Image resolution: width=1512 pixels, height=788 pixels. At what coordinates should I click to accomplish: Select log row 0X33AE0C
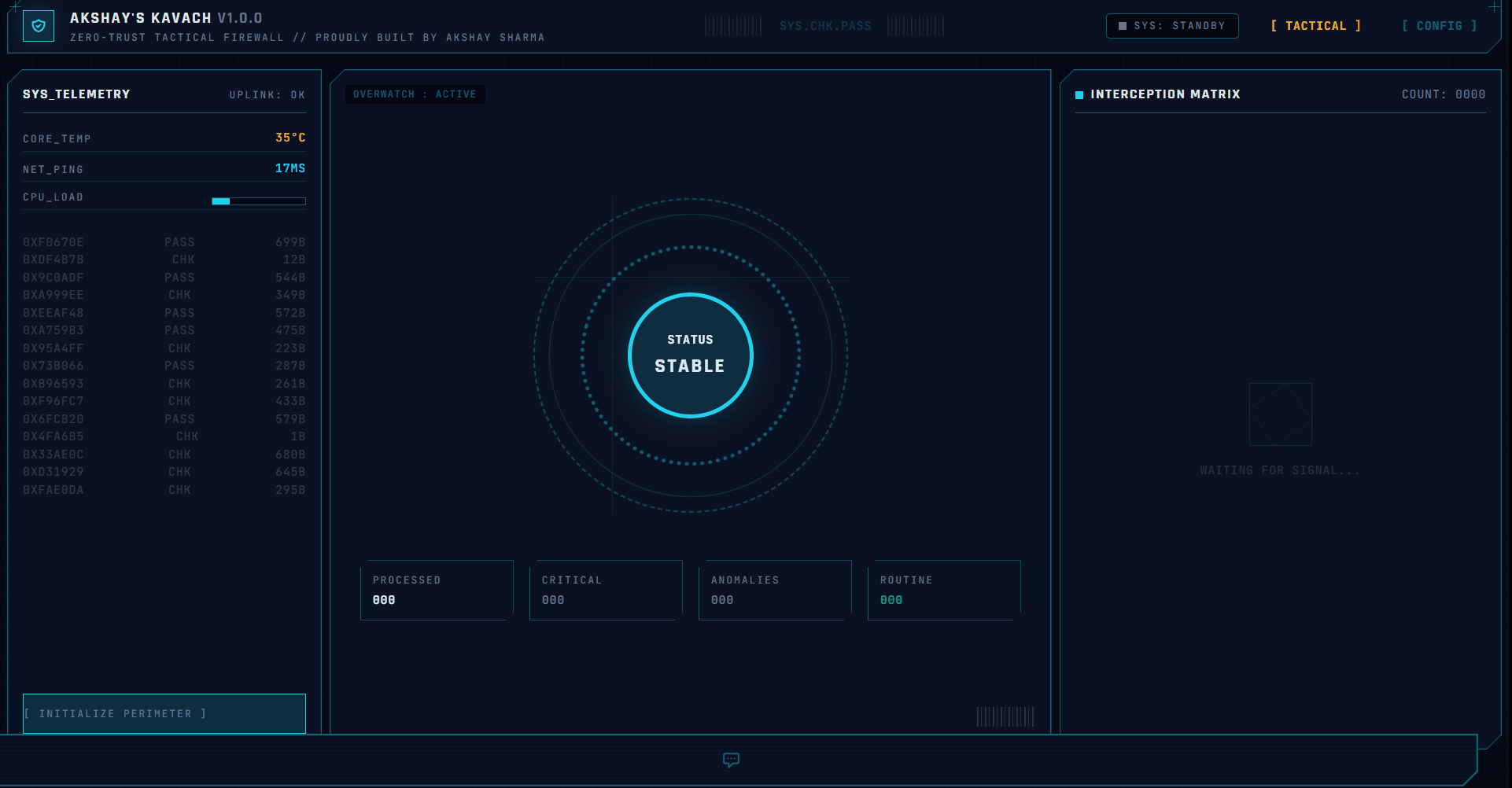[164, 455]
